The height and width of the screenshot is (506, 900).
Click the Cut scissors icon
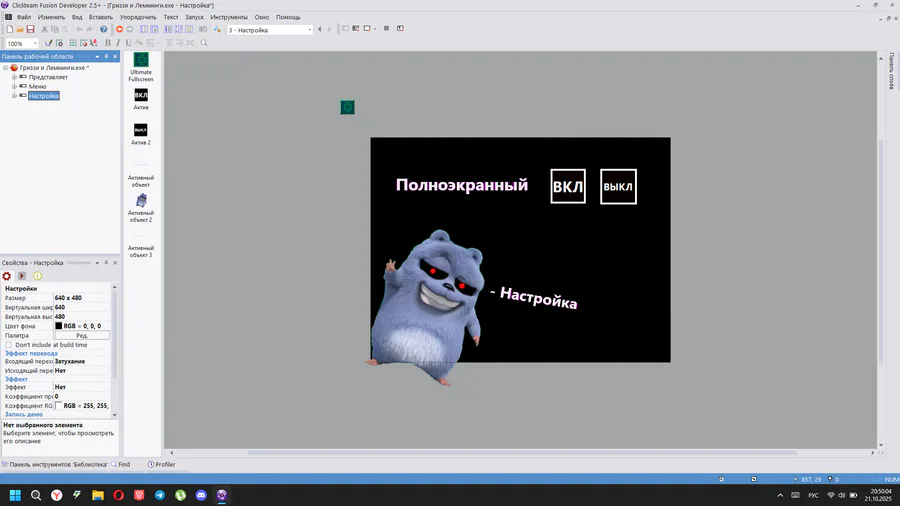coord(44,29)
